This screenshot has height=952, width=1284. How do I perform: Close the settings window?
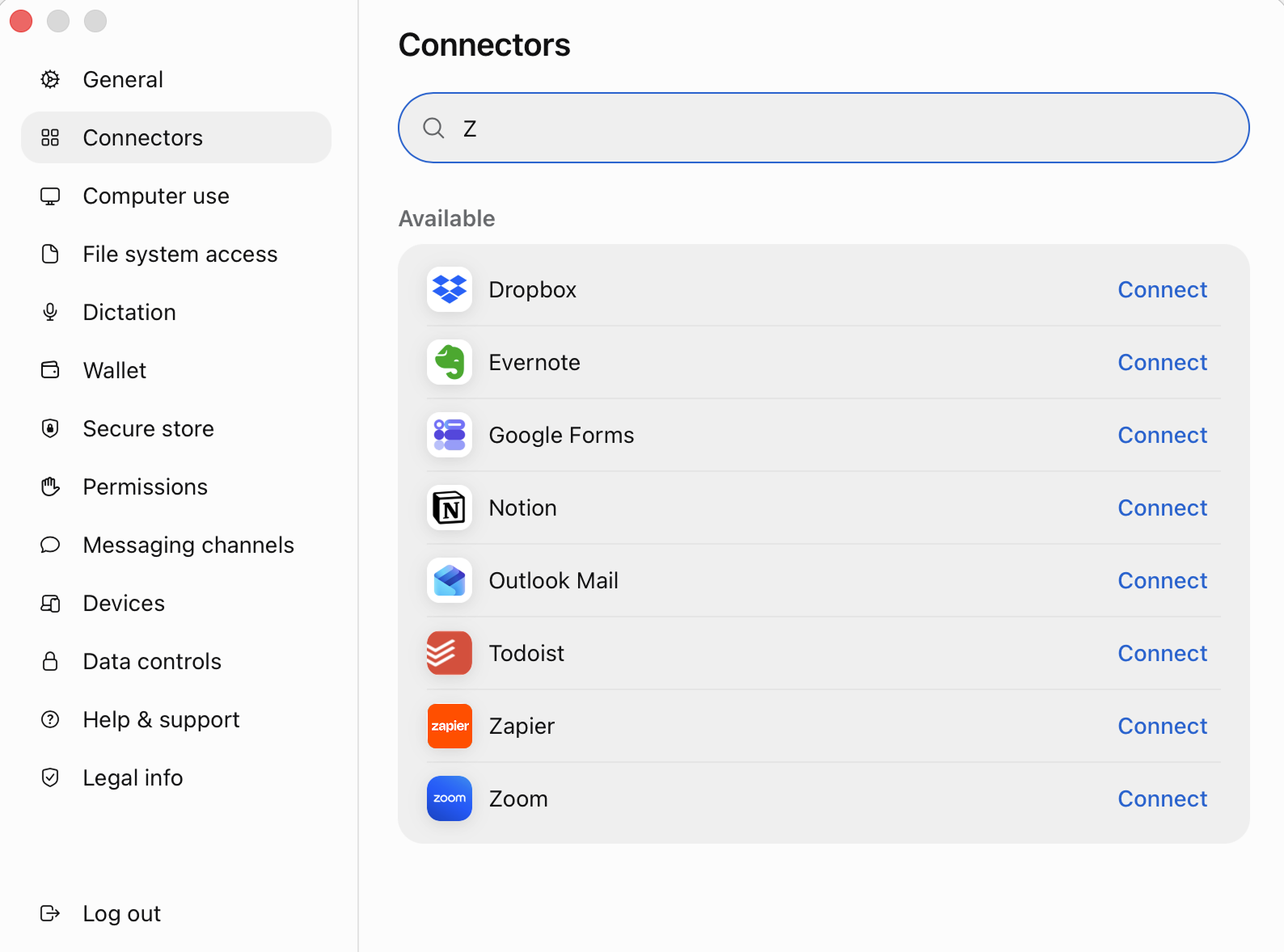coord(21,21)
